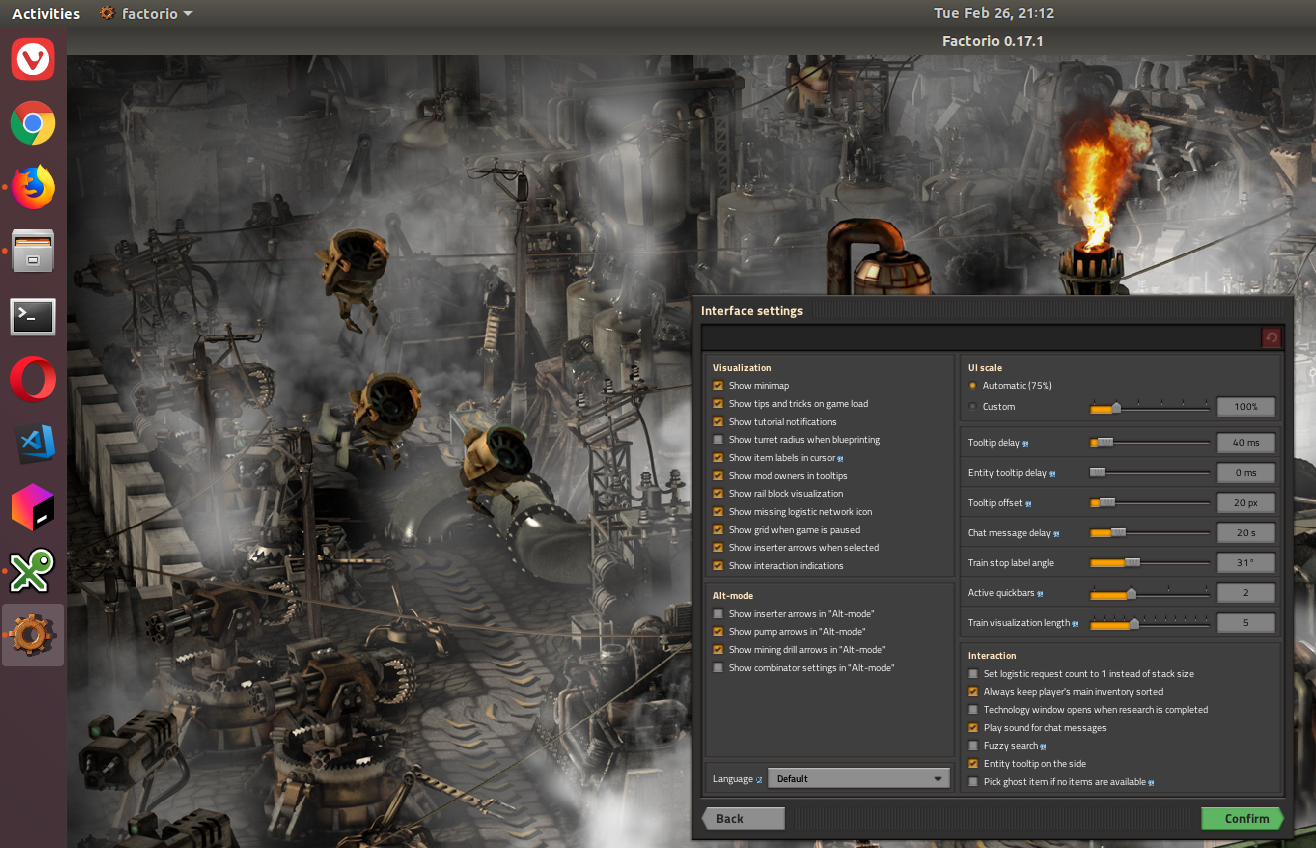Click the Factorio gear icon in dock
Viewport: 1316px width, 848px height.
tap(33, 635)
